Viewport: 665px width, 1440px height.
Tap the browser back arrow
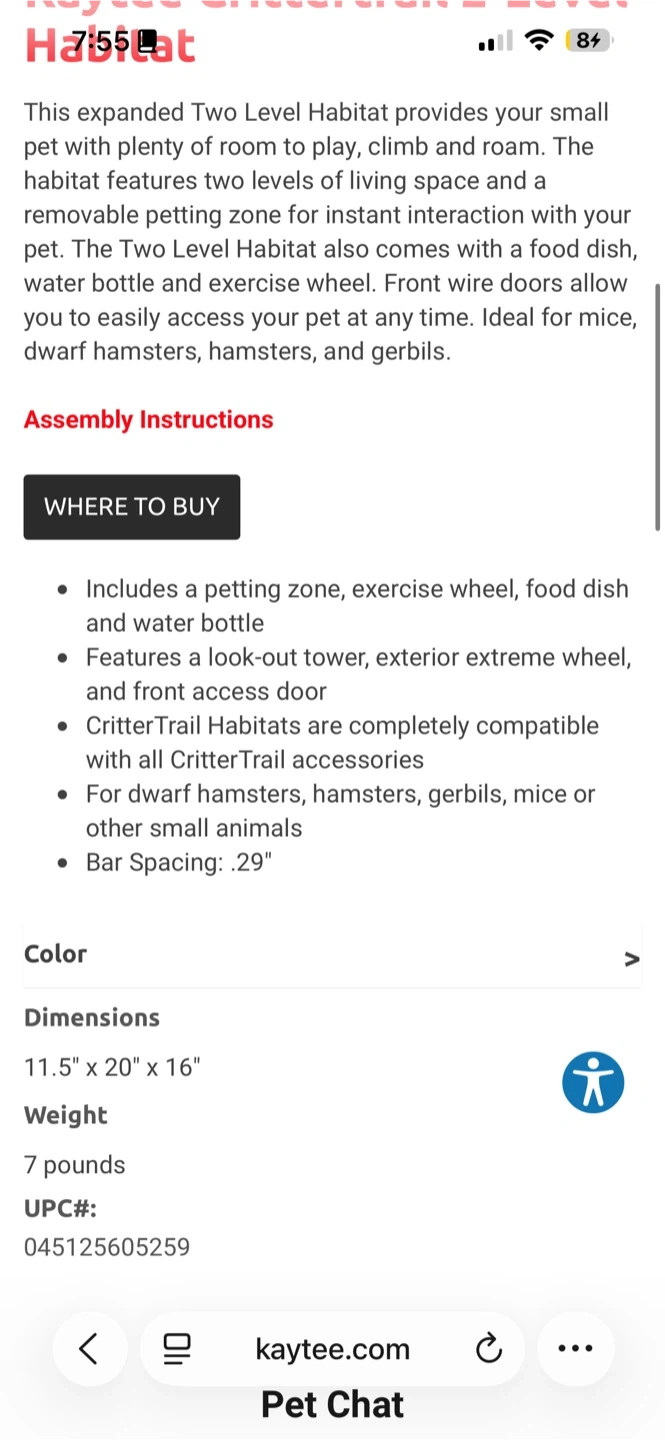coord(89,1349)
